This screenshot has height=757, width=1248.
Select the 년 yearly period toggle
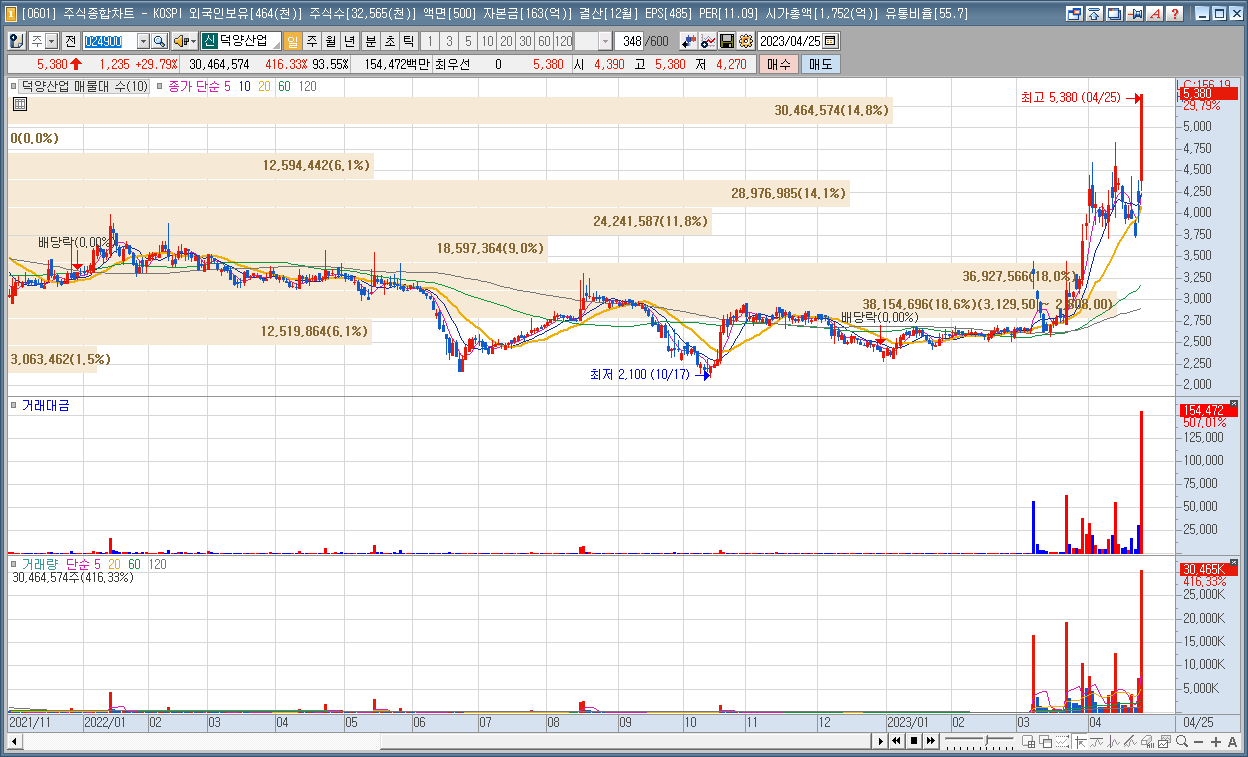pyautogui.click(x=350, y=41)
